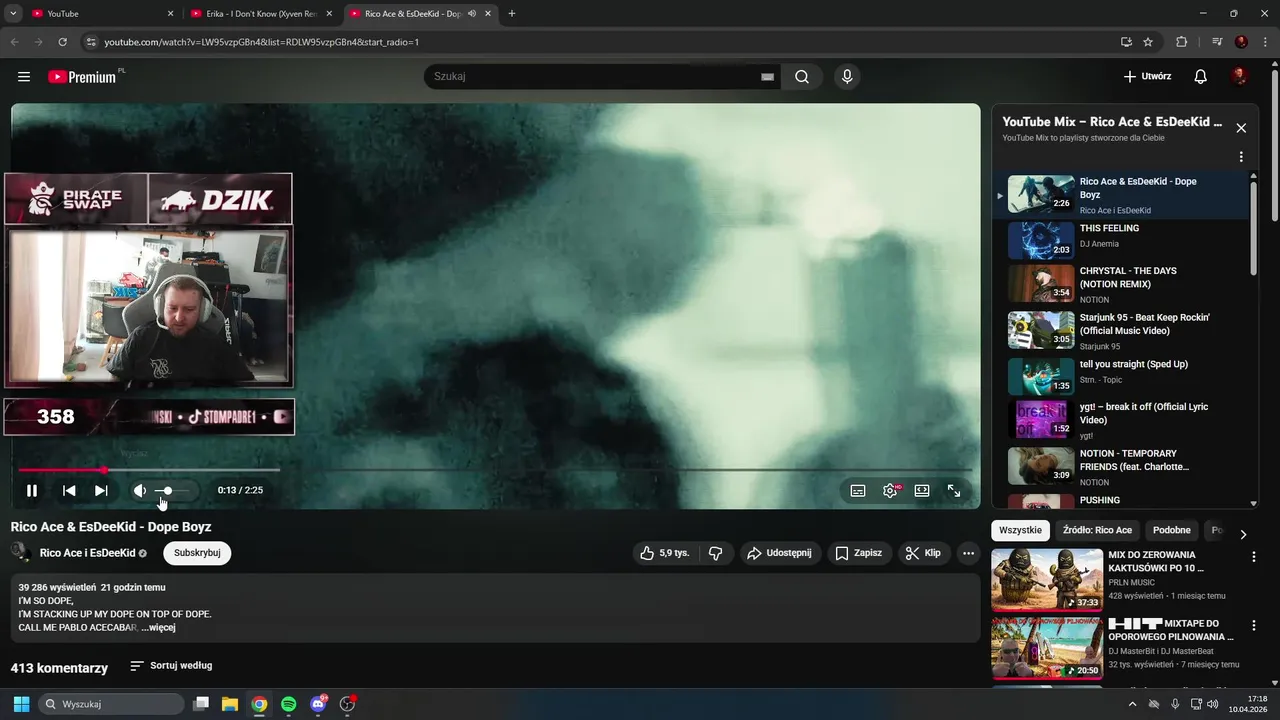Click the Udostępnij share button
1280x720 pixels.
(x=781, y=553)
